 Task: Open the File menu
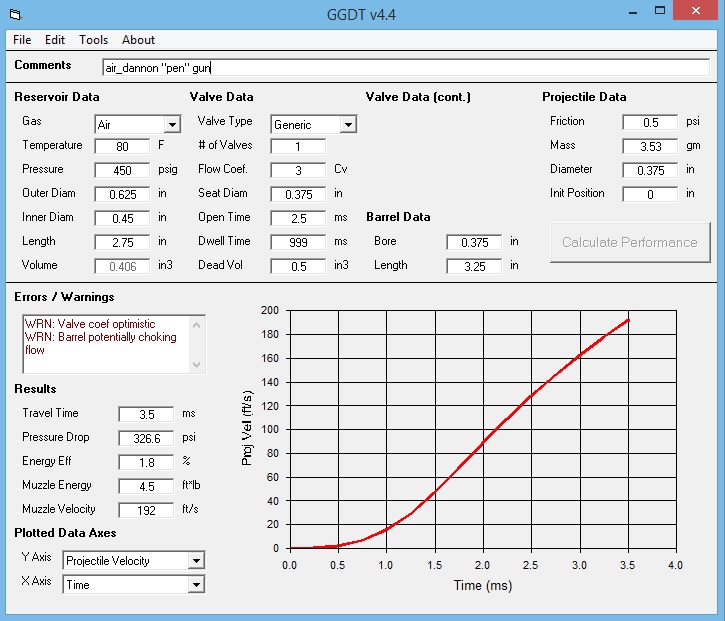tap(22, 40)
